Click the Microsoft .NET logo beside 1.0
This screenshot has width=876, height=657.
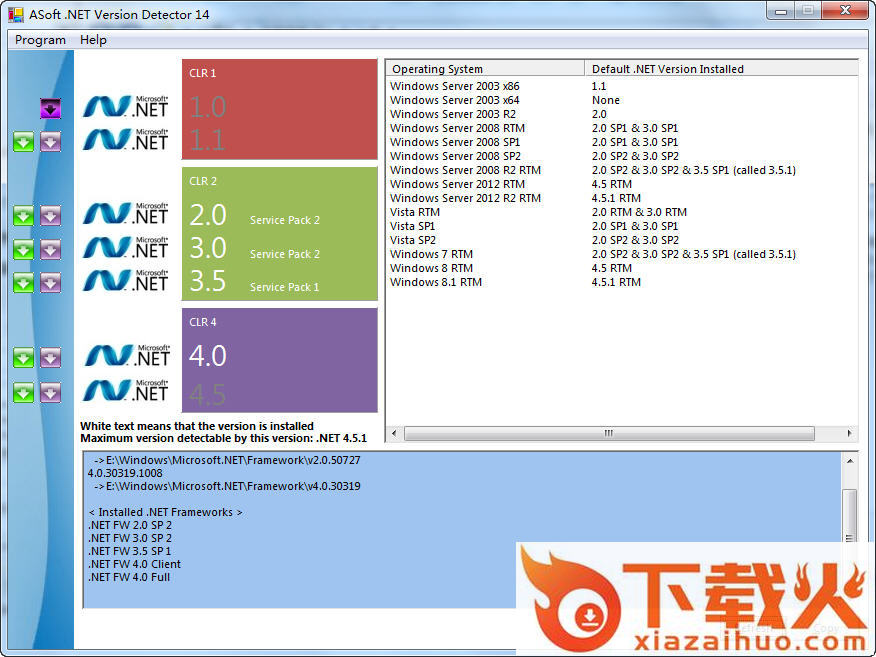tap(125, 106)
